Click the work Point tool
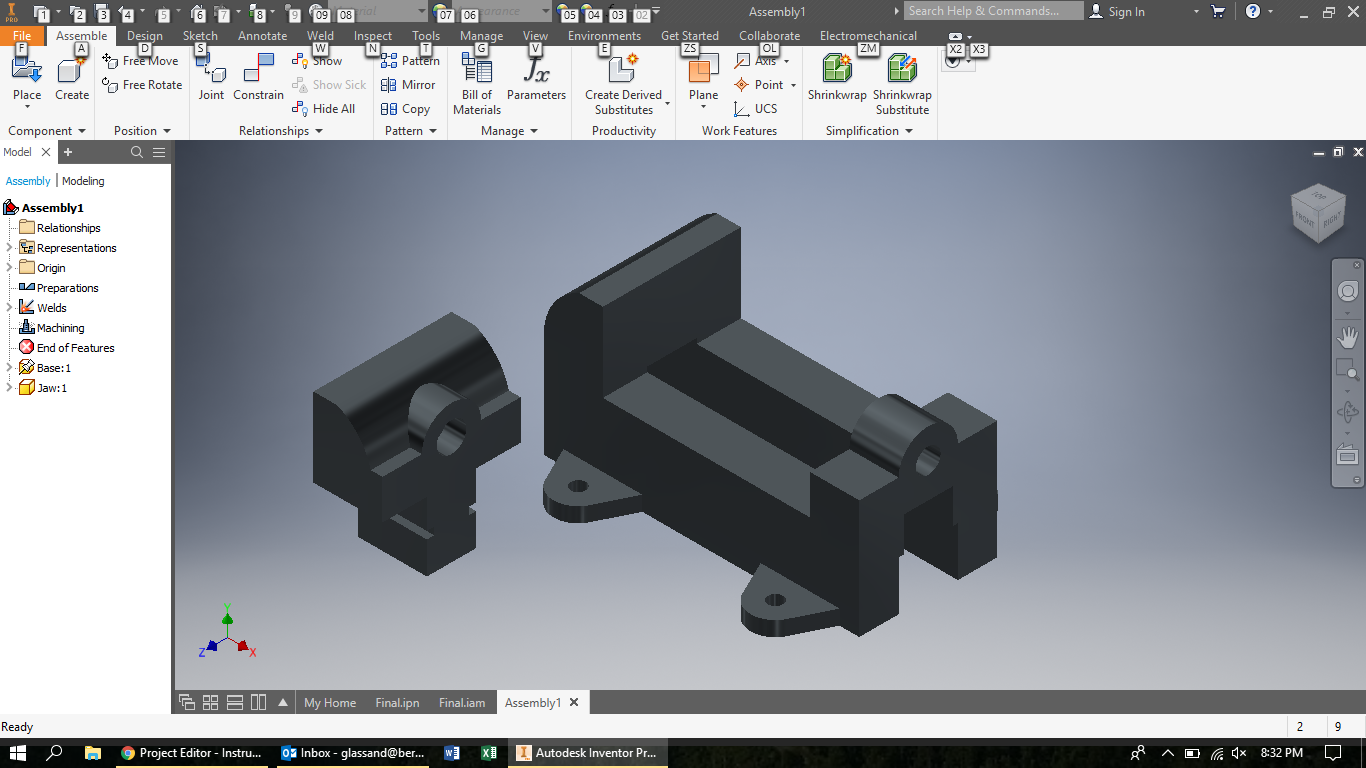Screen dimensions: 1366x768 click(x=760, y=85)
